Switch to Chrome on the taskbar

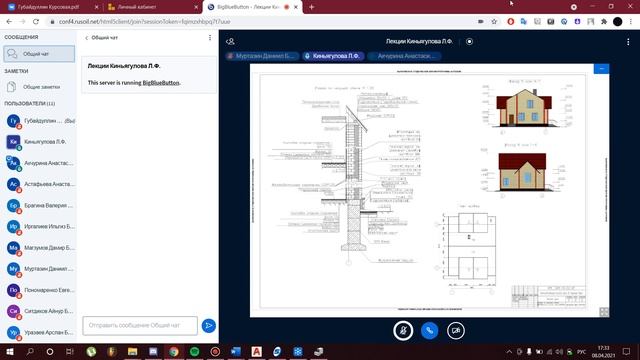coord(174,351)
